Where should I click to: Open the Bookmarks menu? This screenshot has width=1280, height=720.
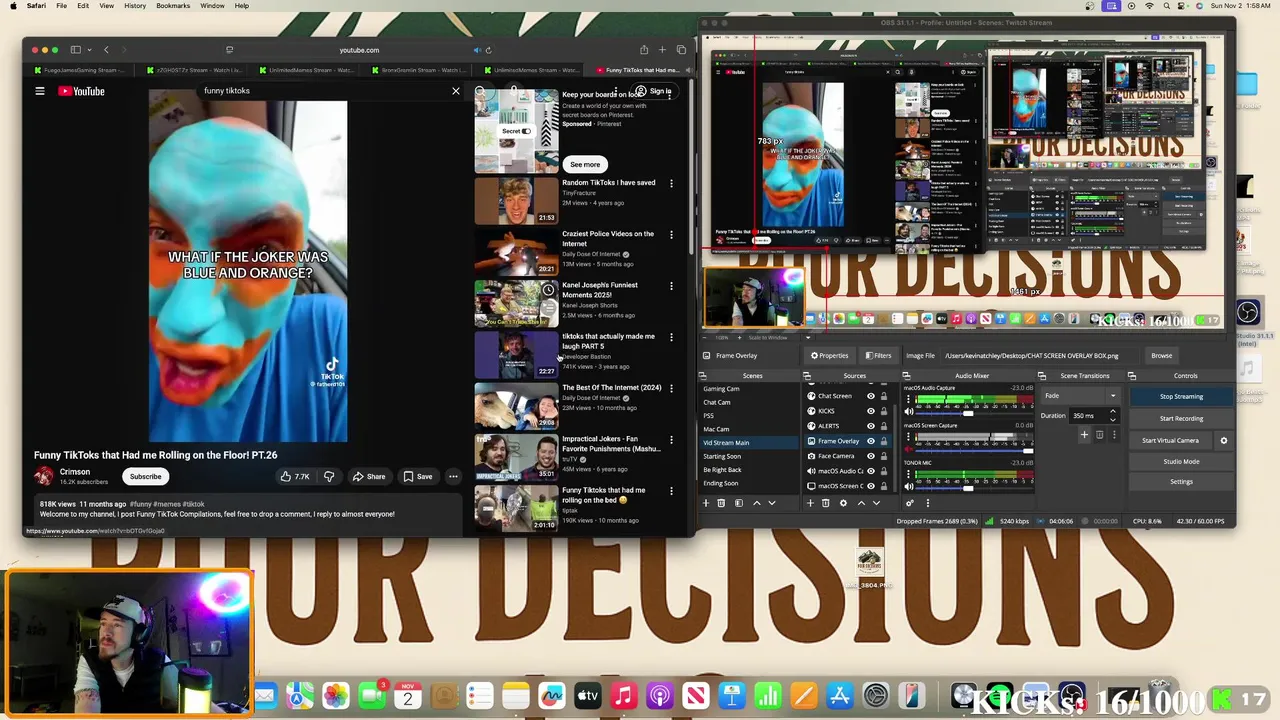tap(173, 6)
